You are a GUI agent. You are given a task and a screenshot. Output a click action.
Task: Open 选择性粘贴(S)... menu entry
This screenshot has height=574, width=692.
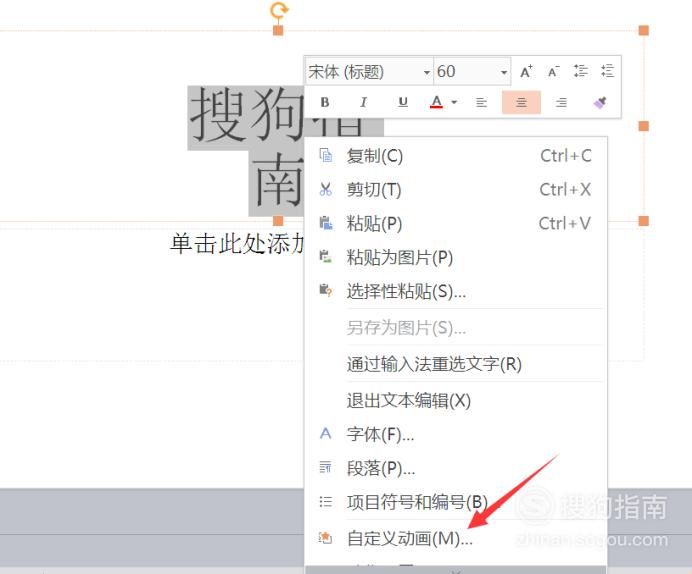455,291
